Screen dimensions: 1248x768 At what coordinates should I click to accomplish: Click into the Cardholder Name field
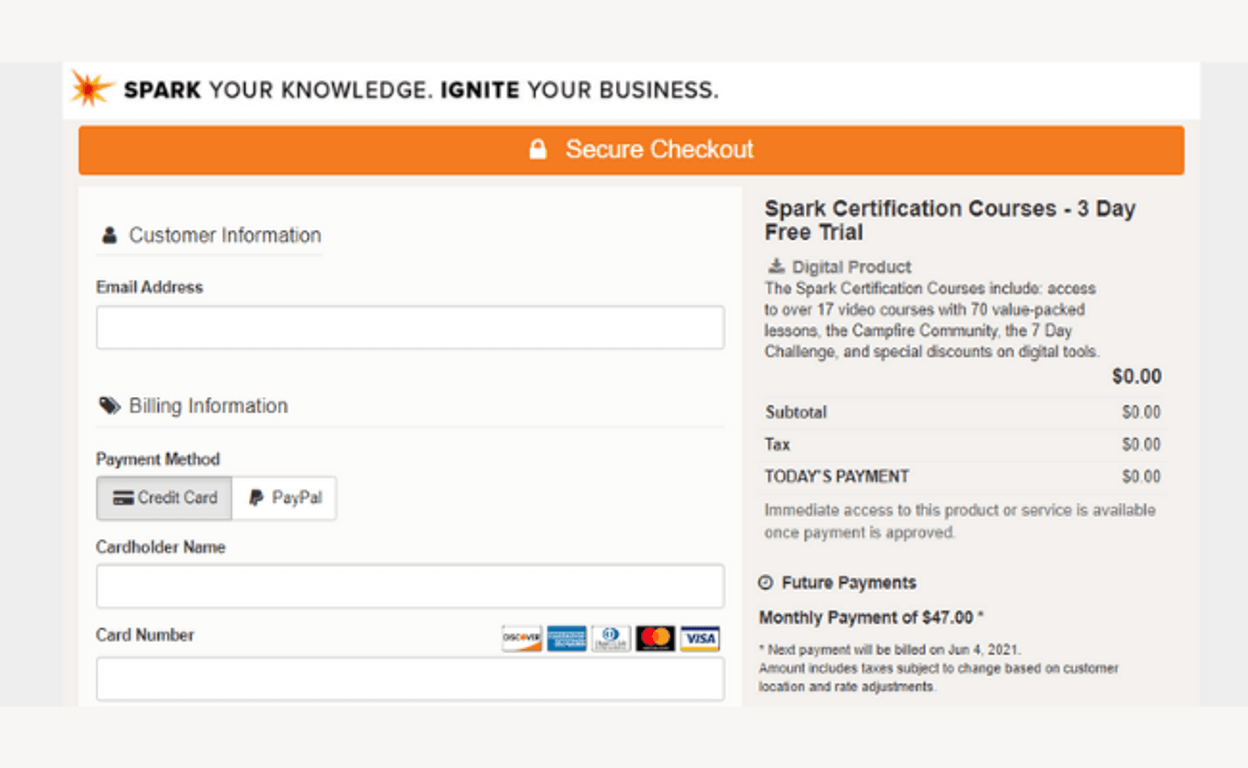(x=410, y=586)
